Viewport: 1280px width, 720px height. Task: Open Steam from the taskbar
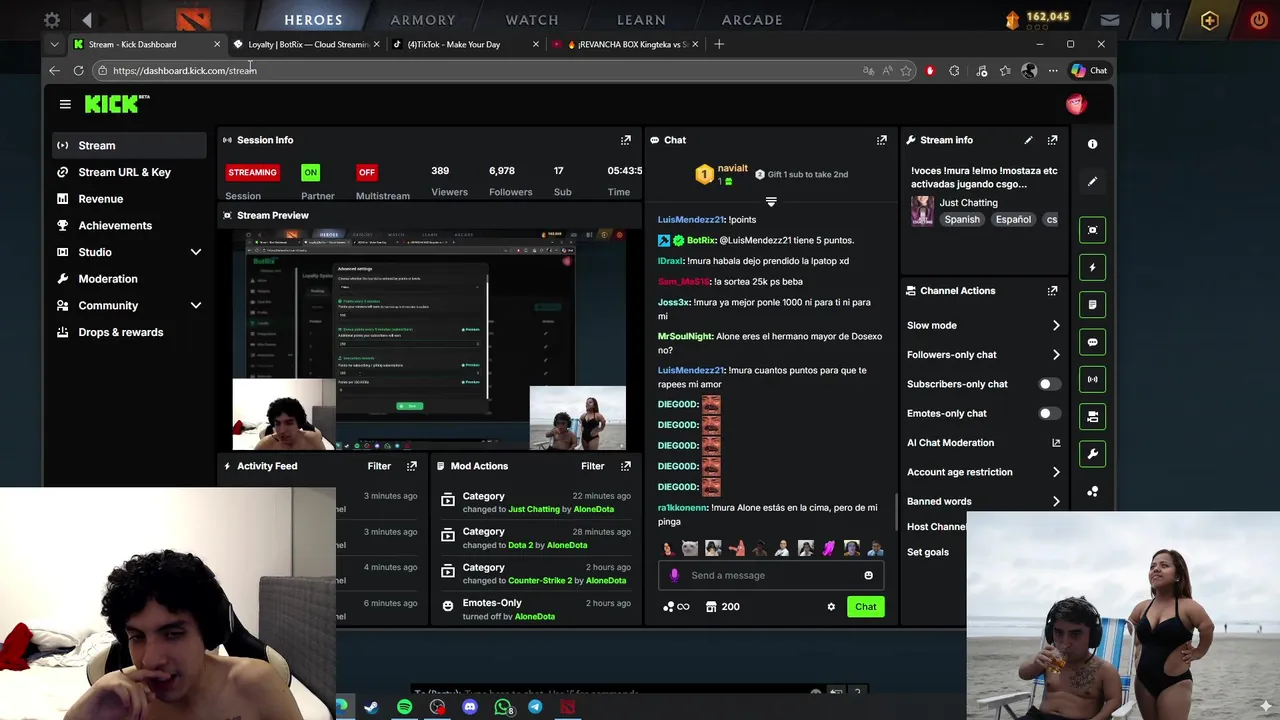[x=371, y=707]
